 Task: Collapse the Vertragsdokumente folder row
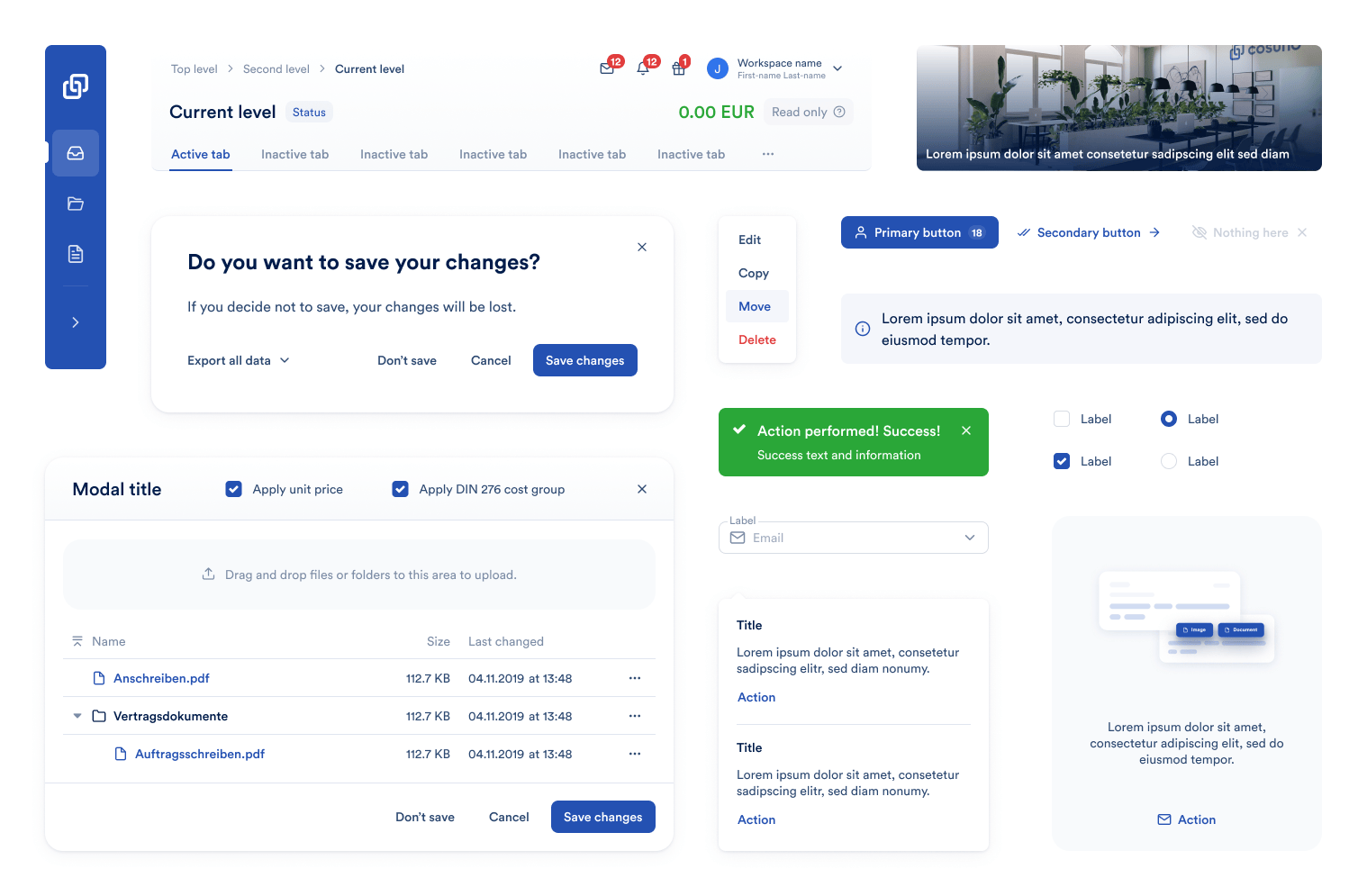pyautogui.click(x=77, y=715)
